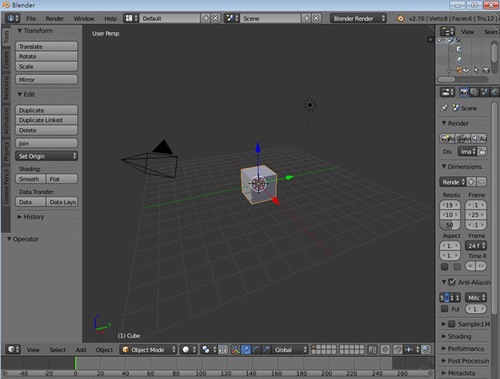500x379 pixels.
Task: Open the Object Mode dropdown
Action: coord(148,349)
